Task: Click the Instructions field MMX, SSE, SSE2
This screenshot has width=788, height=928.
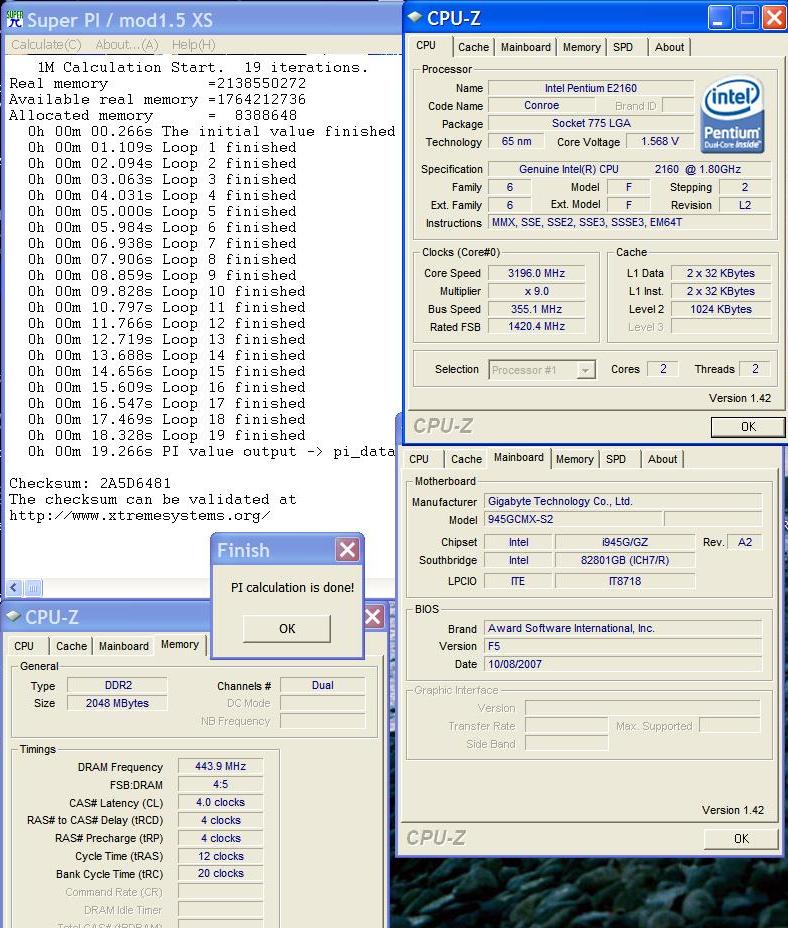Action: pos(630,223)
